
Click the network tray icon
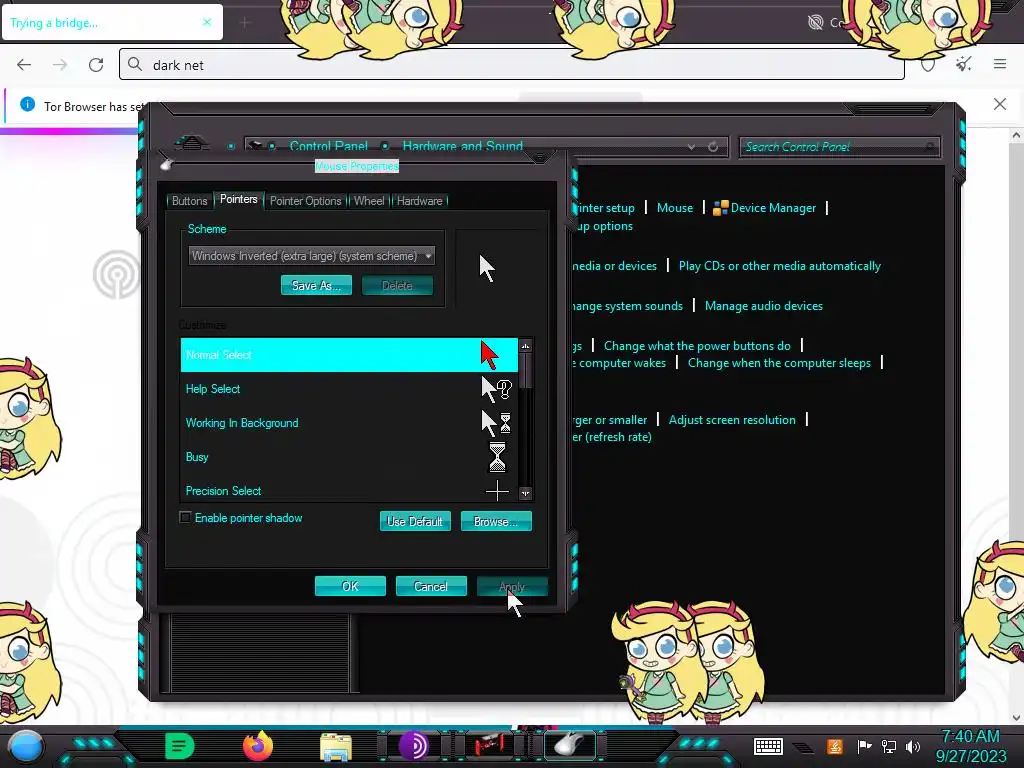point(888,746)
